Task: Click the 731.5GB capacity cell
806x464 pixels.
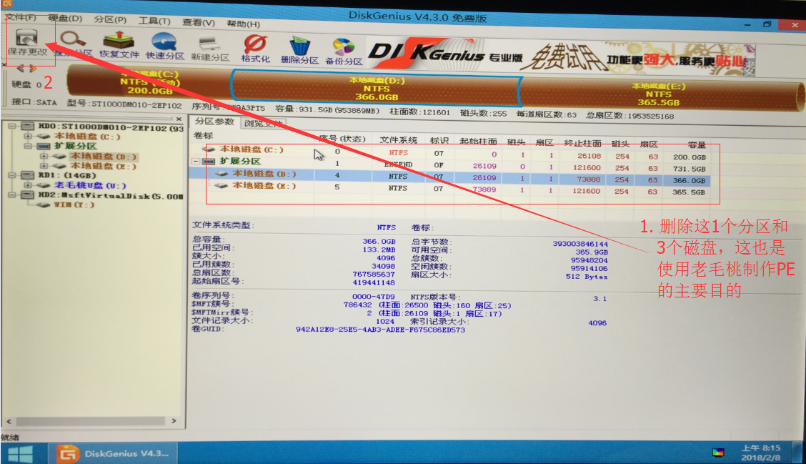Action: point(690,169)
